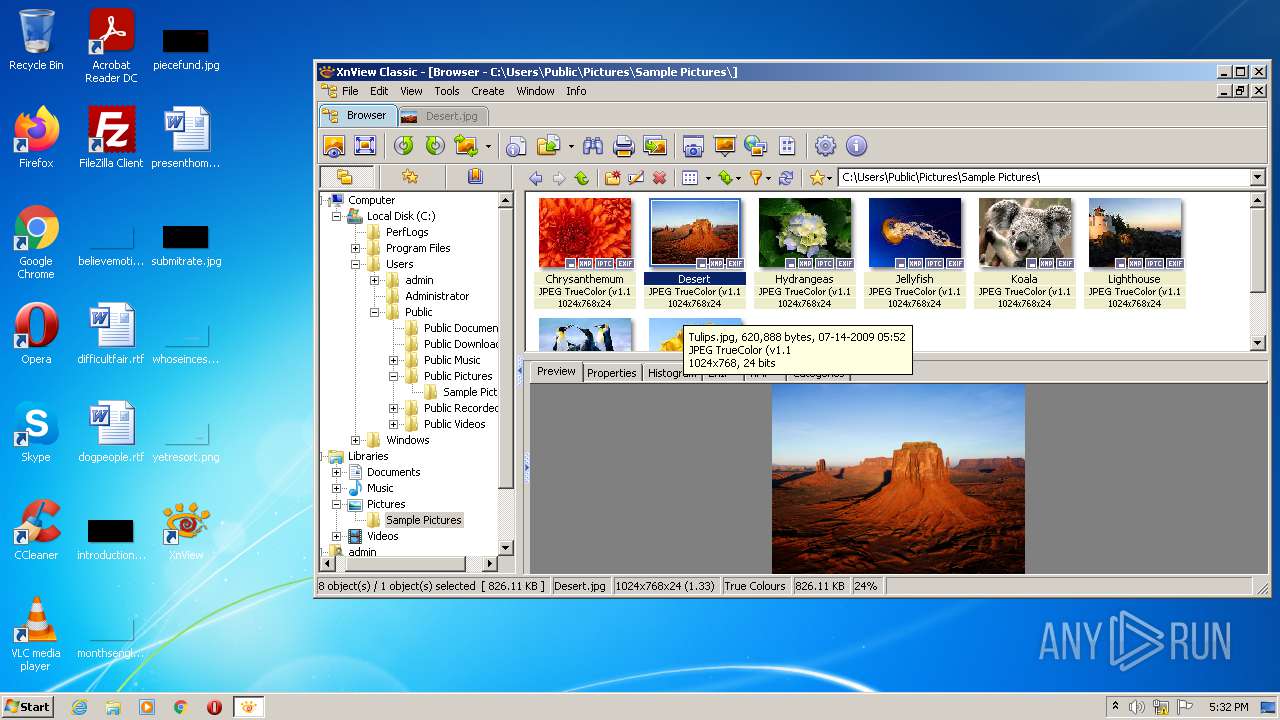This screenshot has height=720, width=1280.
Task: Expand the Program Files folder node
Action: 356,248
